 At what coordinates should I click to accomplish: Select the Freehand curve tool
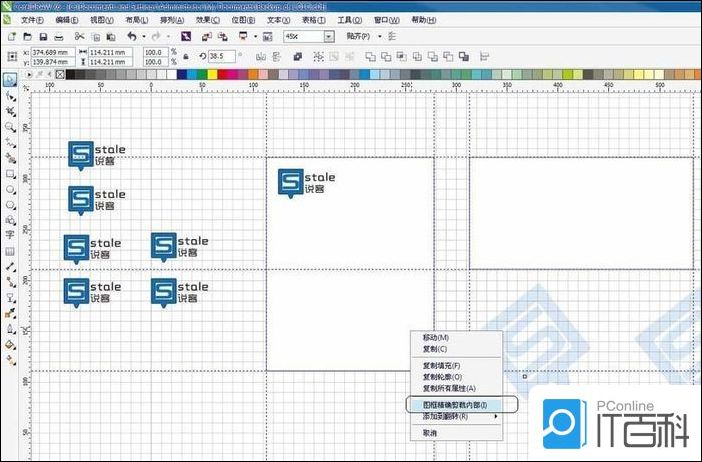coord(10,143)
